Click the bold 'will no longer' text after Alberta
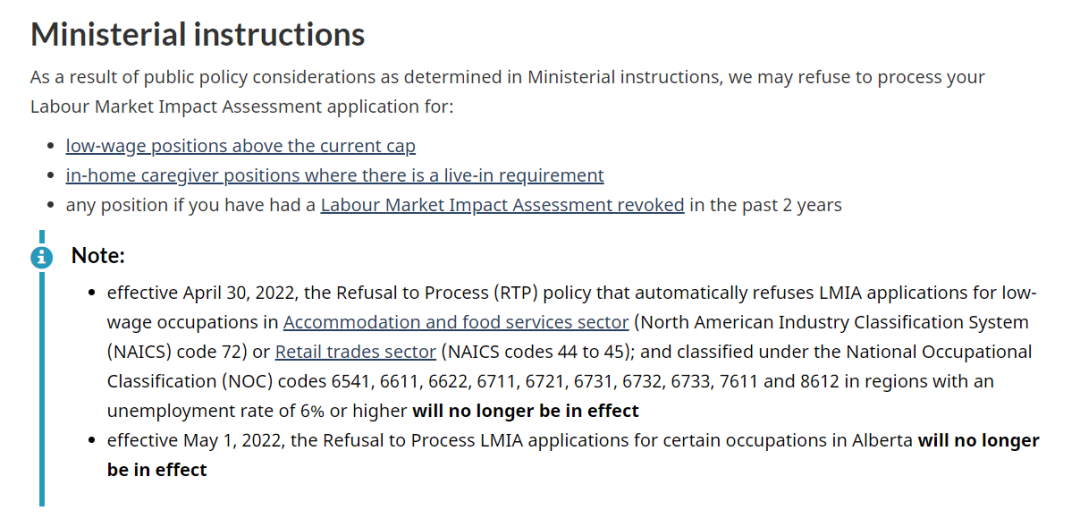 979,441
